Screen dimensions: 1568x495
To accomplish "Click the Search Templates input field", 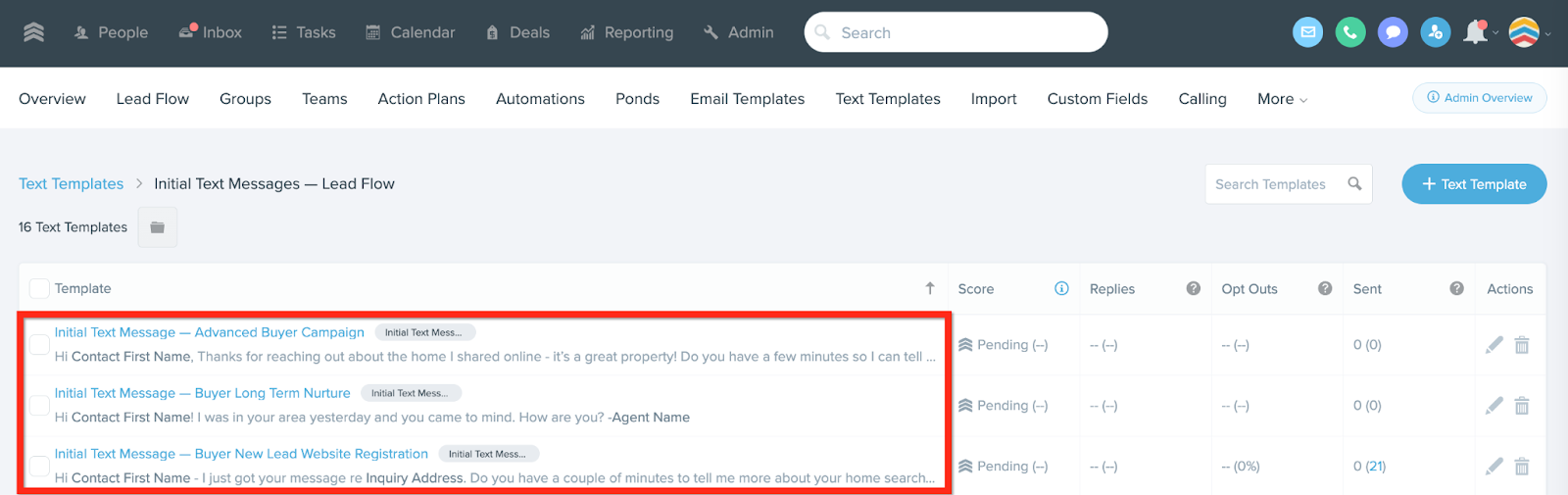I will click(x=1288, y=184).
